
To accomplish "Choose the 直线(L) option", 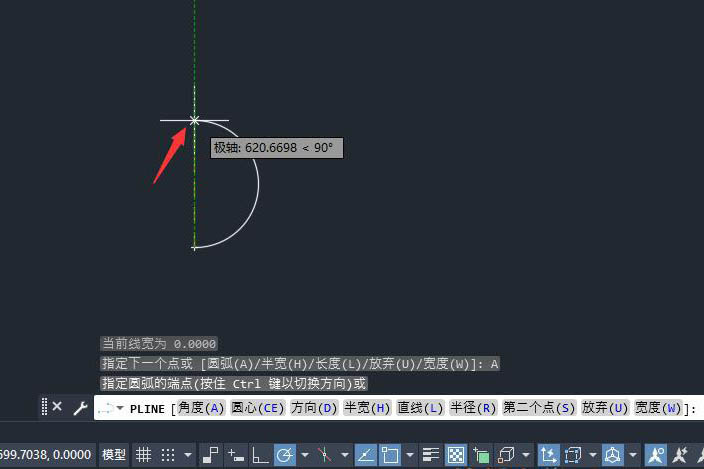I will (x=420, y=408).
